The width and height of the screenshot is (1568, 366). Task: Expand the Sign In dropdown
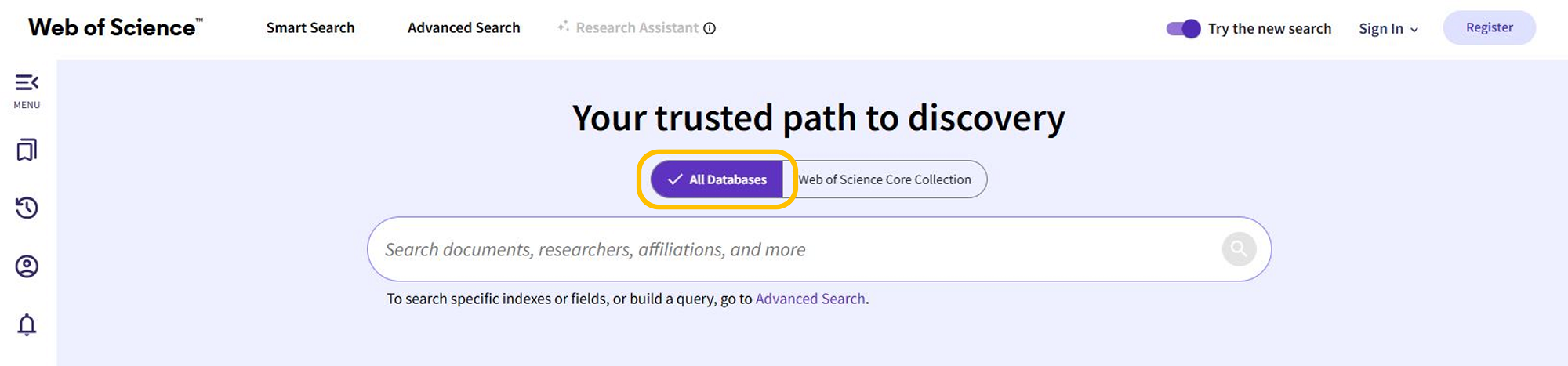point(1388,29)
